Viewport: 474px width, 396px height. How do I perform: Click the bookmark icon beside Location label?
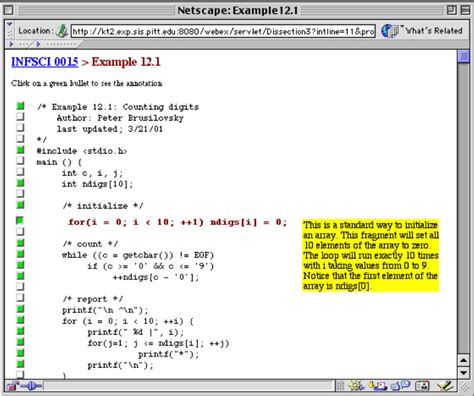click(x=62, y=31)
